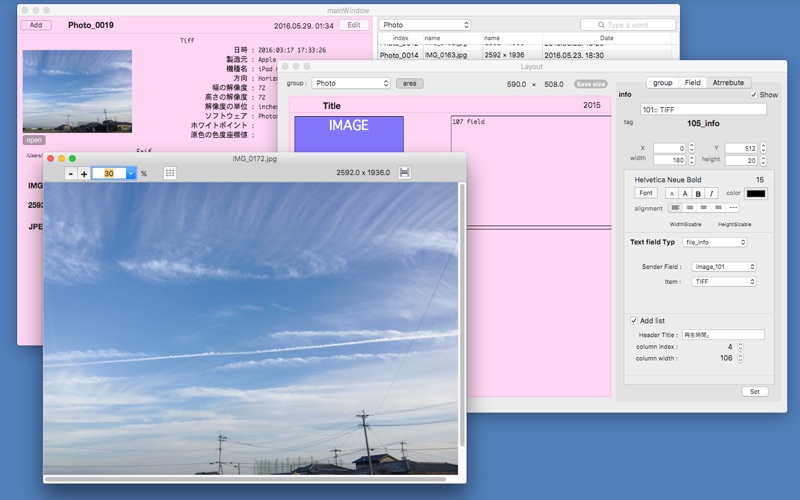Open the Text field Typ file_info dropdown
Screen dimensions: 800x500
point(714,242)
